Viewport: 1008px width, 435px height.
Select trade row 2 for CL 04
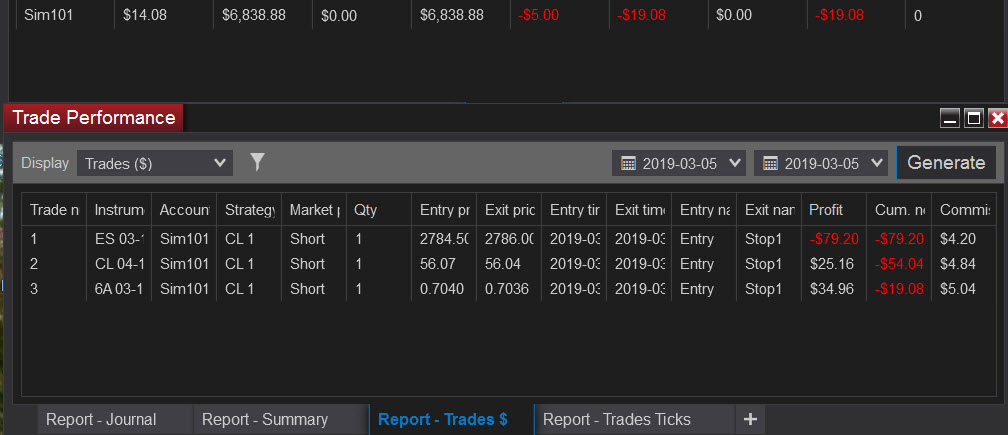tap(509, 264)
